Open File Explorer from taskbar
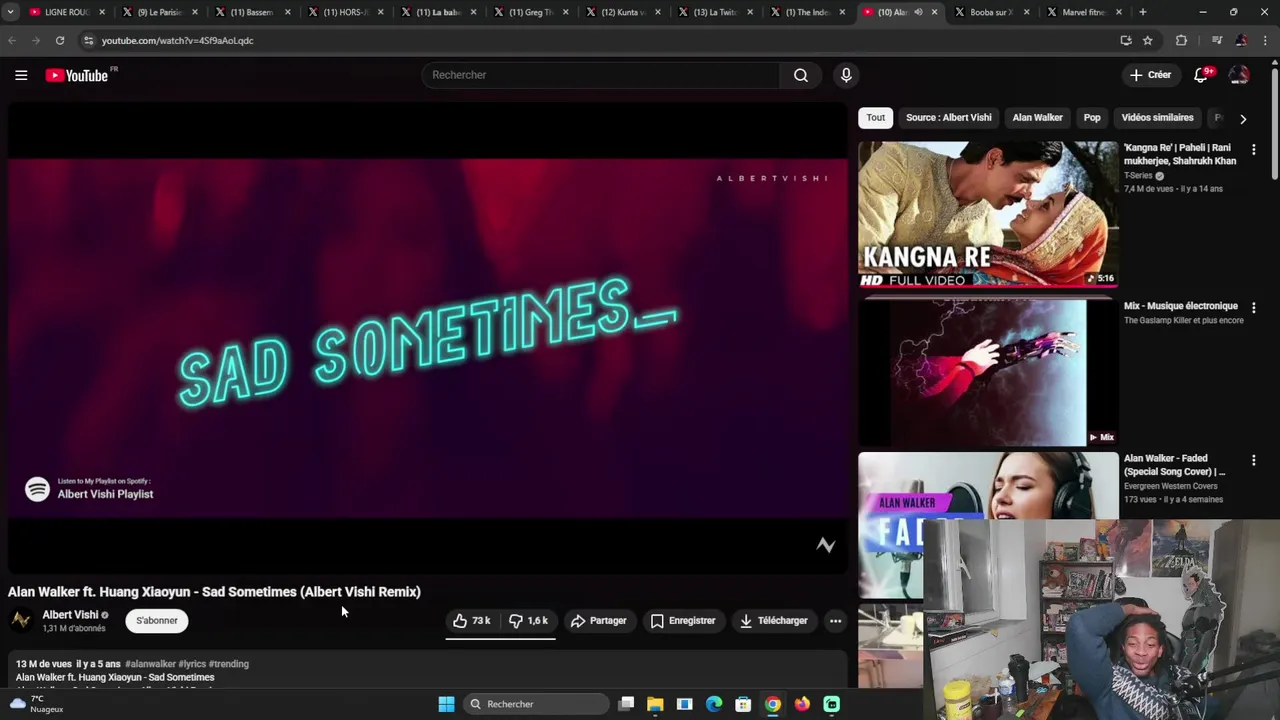 655,704
